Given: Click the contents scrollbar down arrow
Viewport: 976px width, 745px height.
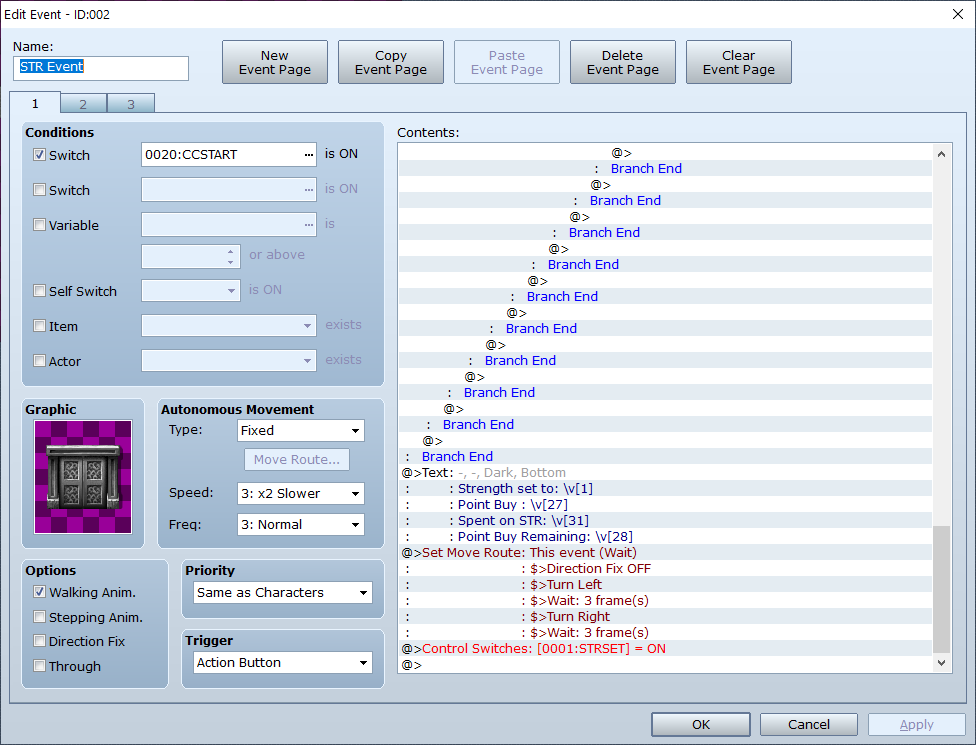Looking at the screenshot, I should [x=941, y=663].
